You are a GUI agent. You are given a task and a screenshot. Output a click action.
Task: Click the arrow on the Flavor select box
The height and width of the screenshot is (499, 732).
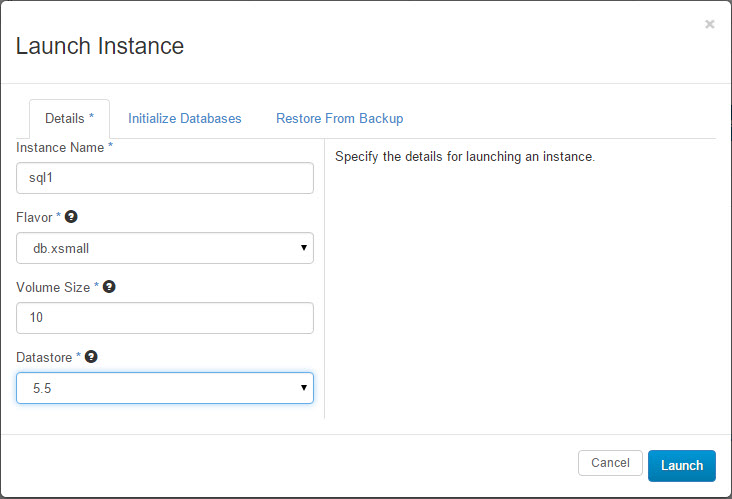click(303, 248)
